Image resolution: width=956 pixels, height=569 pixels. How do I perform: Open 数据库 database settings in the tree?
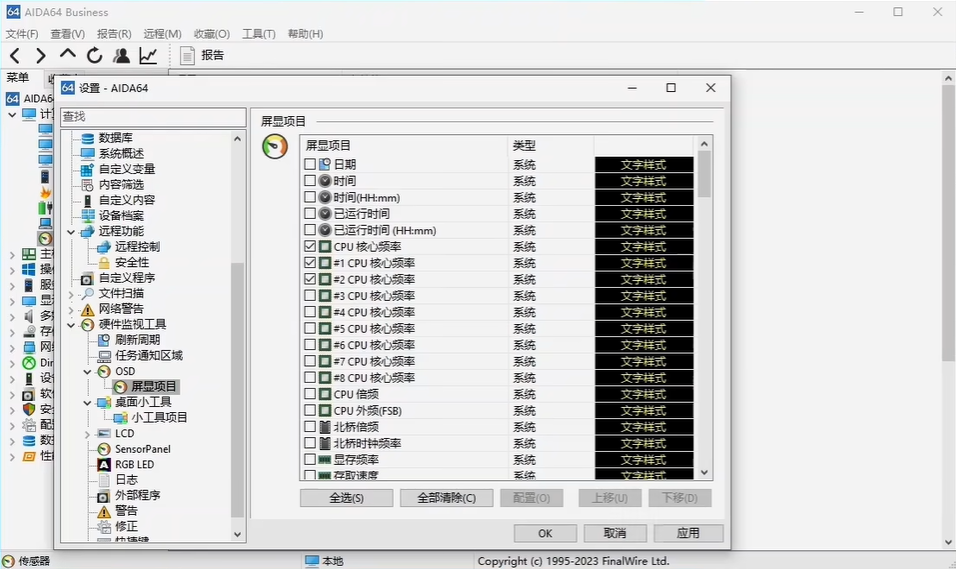[115, 138]
